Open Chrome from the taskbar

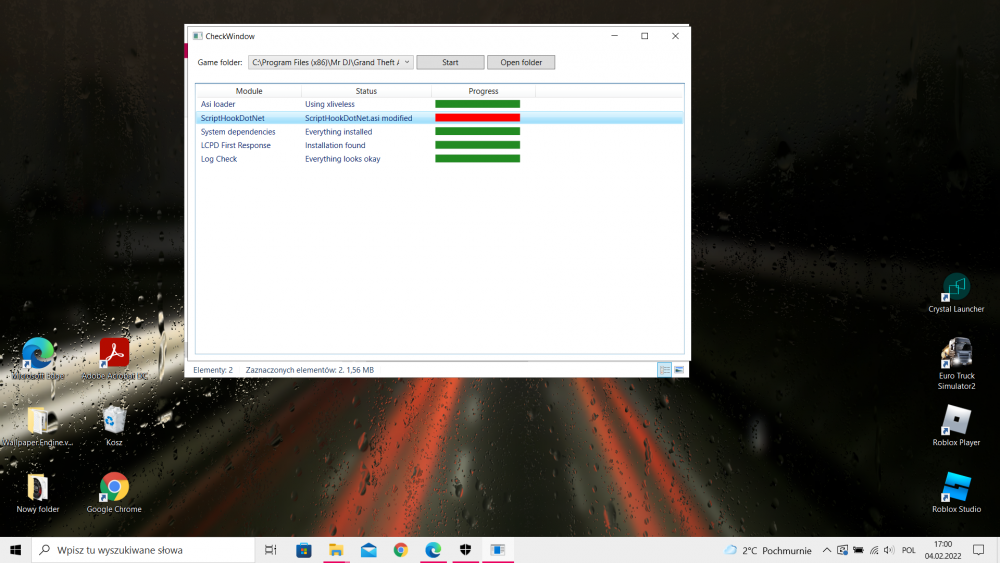401,550
